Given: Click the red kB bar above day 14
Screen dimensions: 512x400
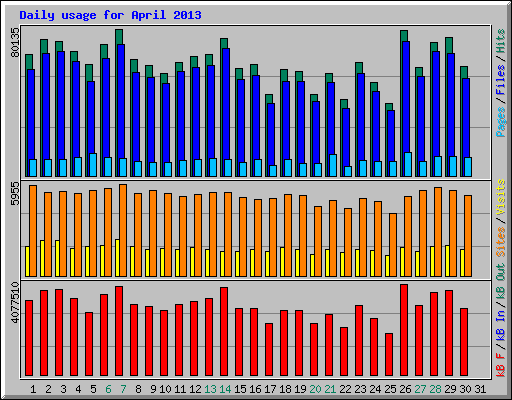Looking at the screenshot, I should 224,332.
